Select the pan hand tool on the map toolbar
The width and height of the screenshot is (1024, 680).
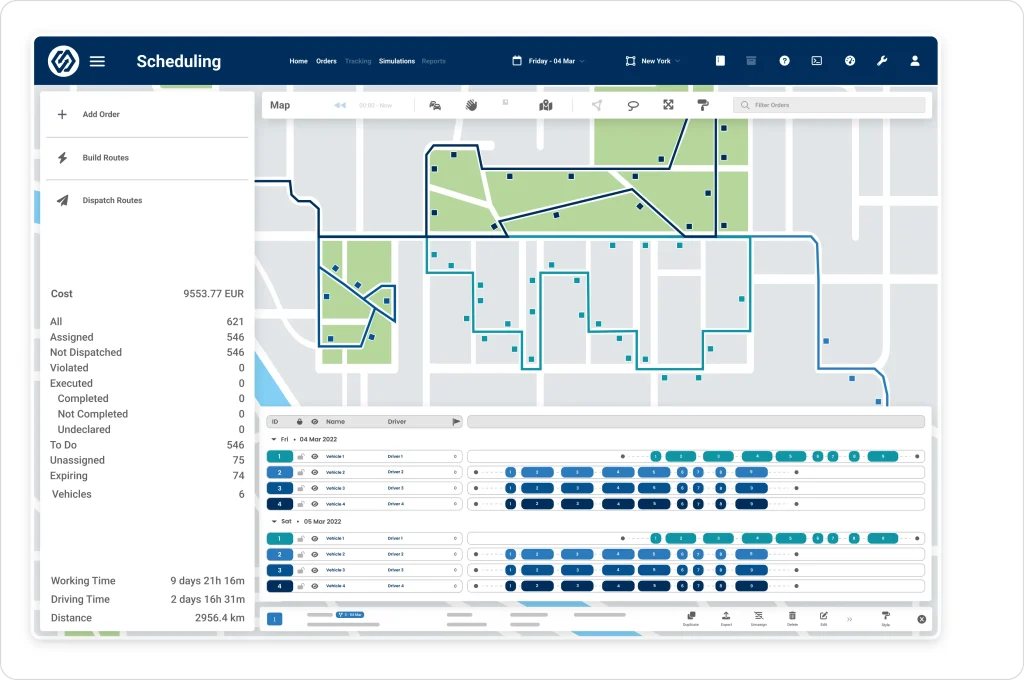tap(471, 105)
